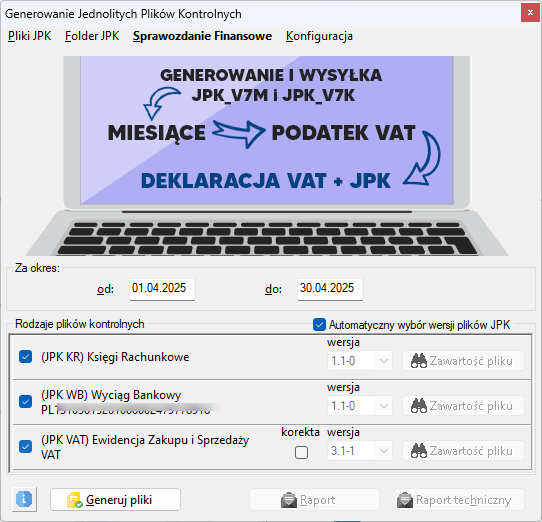Image resolution: width=542 pixels, height=522 pixels.
Task: Expand the JPK VAT wersja 3.1-1 dropdown
Action: point(360,451)
